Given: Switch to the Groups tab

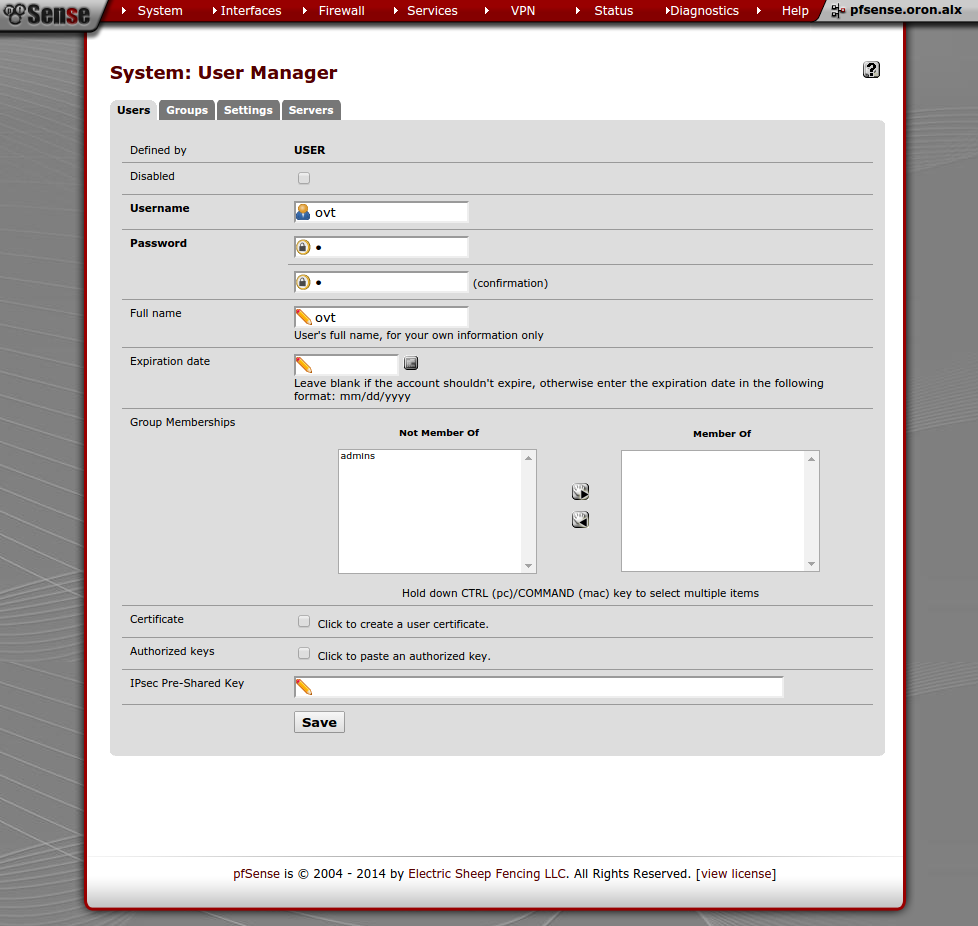Looking at the screenshot, I should pyautogui.click(x=186, y=110).
